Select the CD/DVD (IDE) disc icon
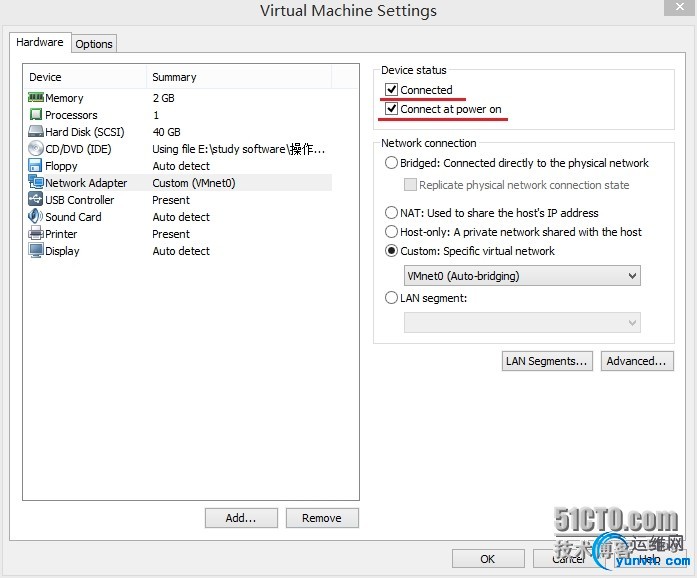 pos(36,149)
